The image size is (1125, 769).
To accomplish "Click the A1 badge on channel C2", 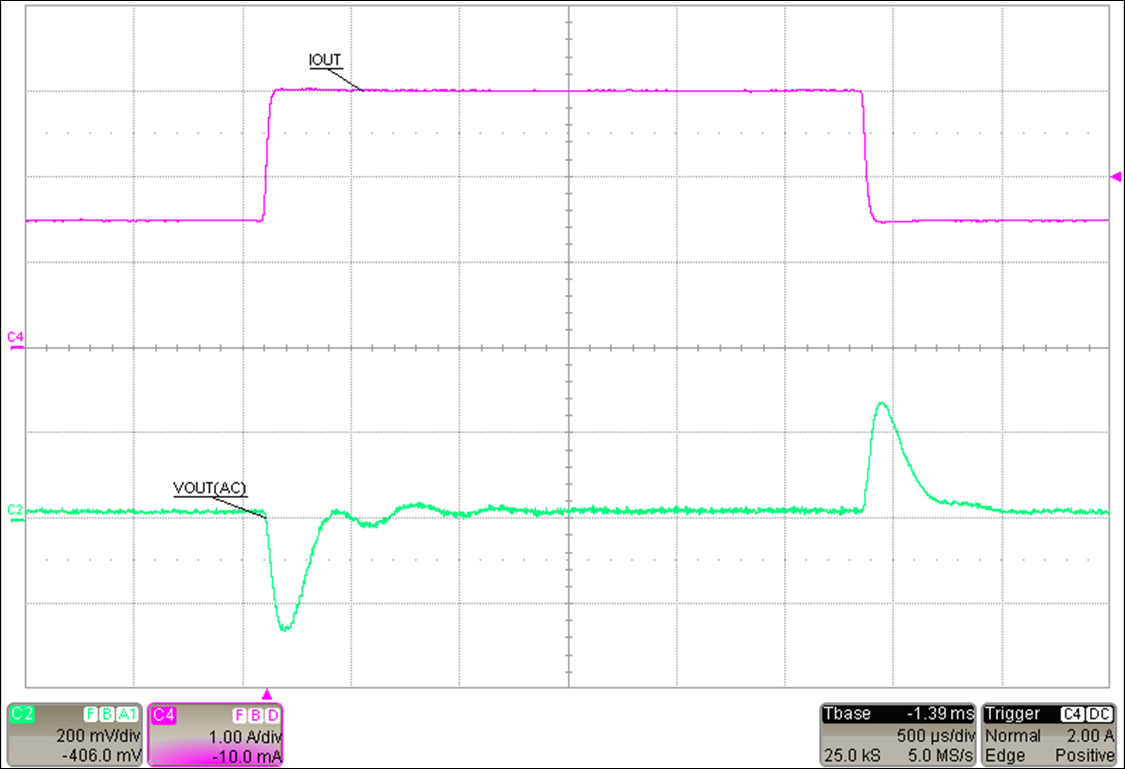I will 126,713.
